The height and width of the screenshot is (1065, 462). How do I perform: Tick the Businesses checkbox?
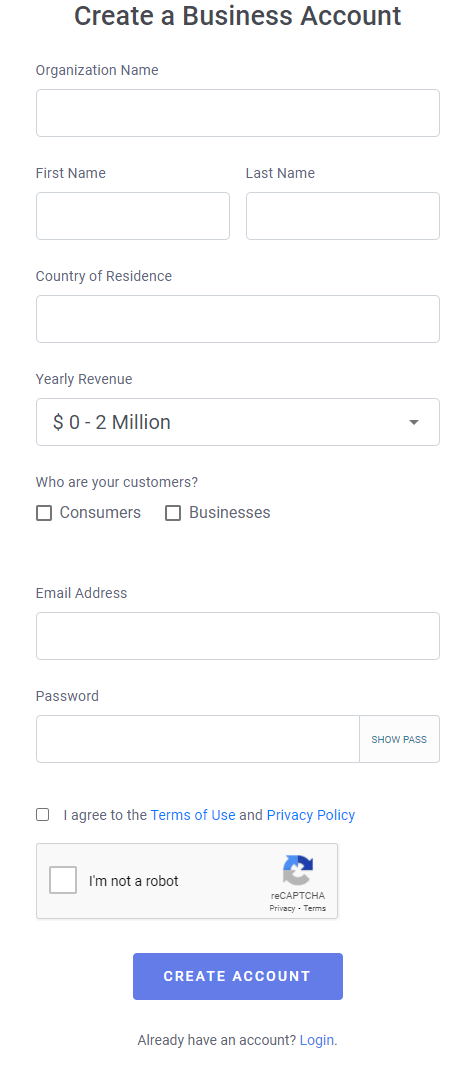(173, 513)
